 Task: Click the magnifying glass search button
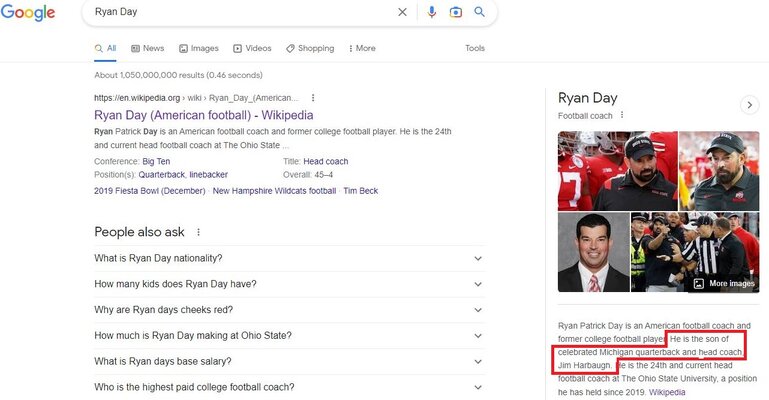(x=480, y=12)
